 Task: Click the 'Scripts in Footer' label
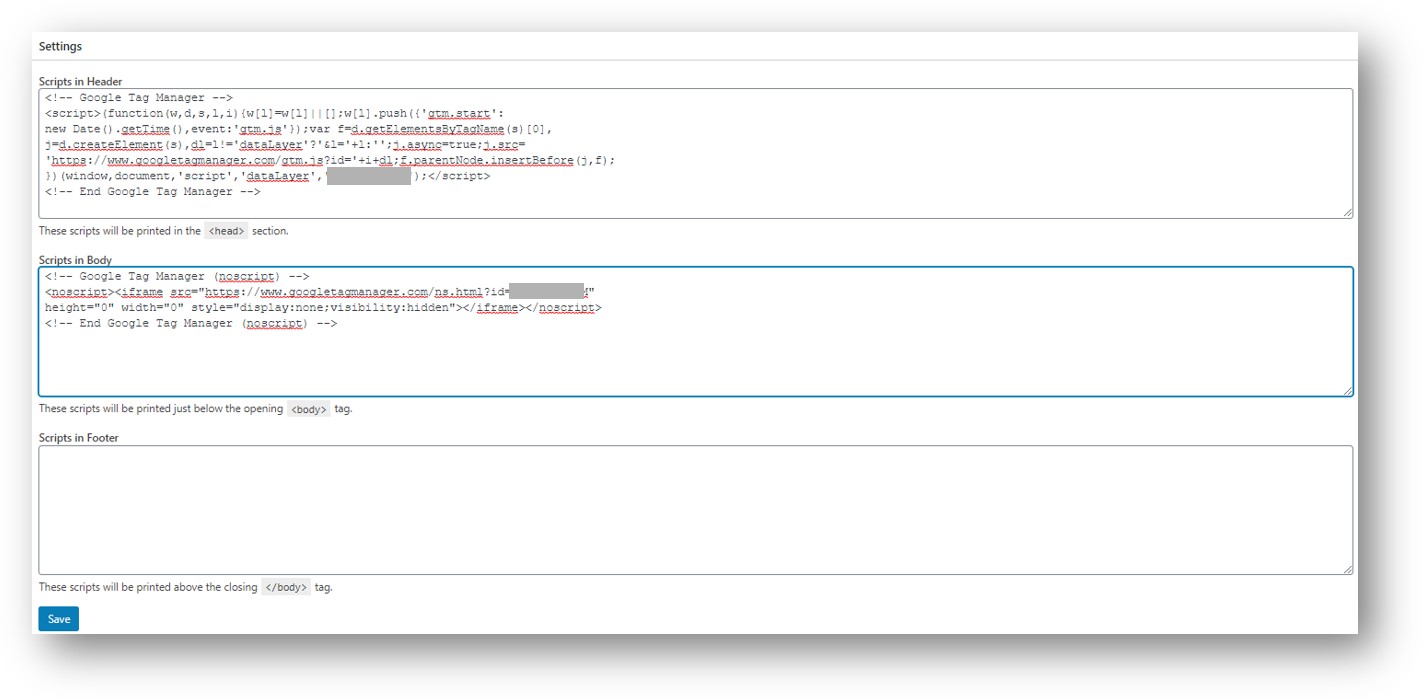click(x=79, y=438)
